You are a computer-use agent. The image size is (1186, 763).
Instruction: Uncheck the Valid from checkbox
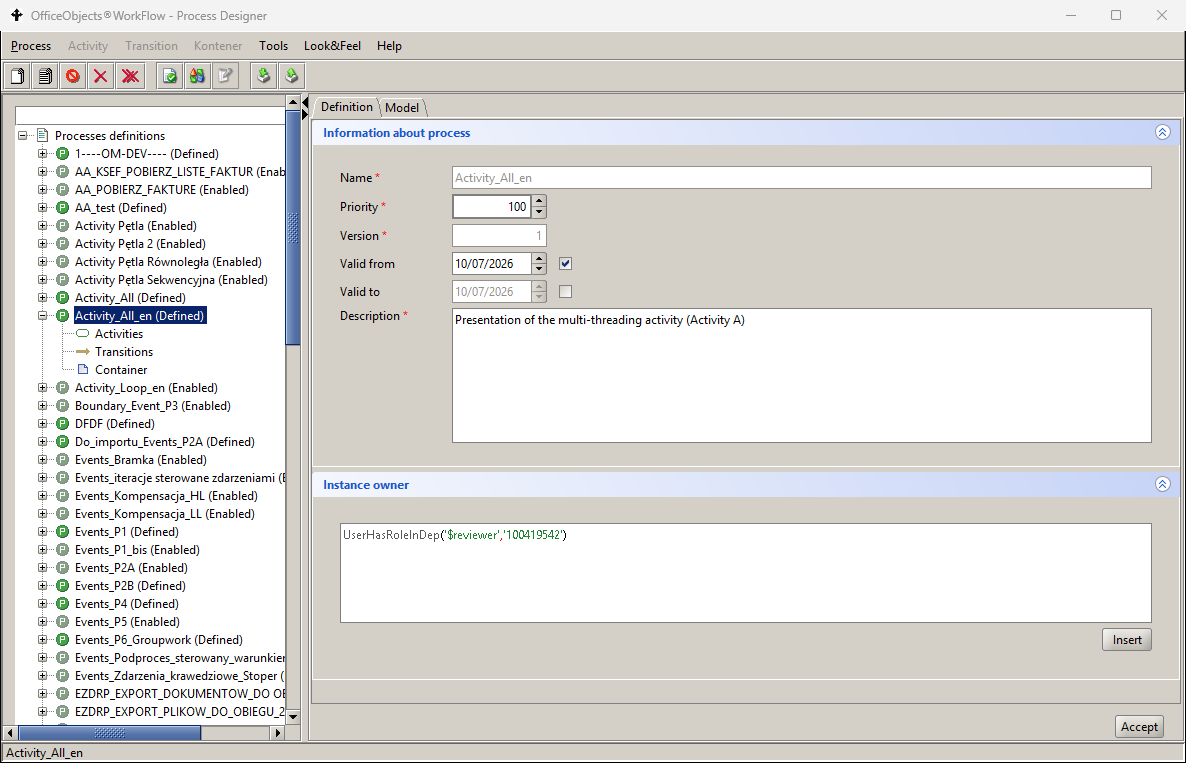tap(565, 264)
